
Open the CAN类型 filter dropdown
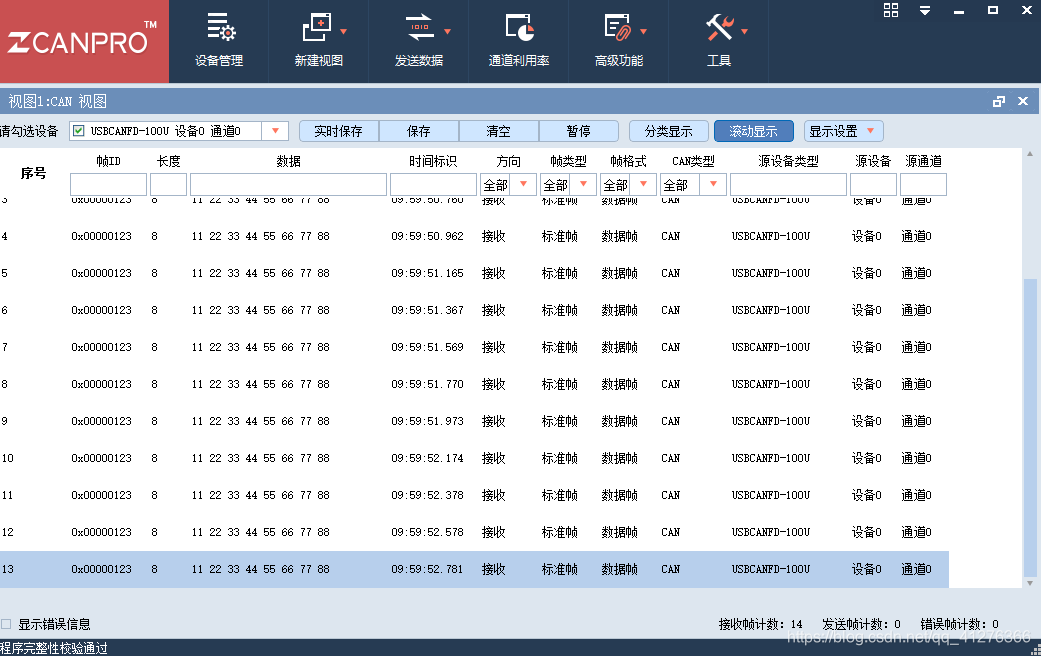pyautogui.click(x=713, y=184)
